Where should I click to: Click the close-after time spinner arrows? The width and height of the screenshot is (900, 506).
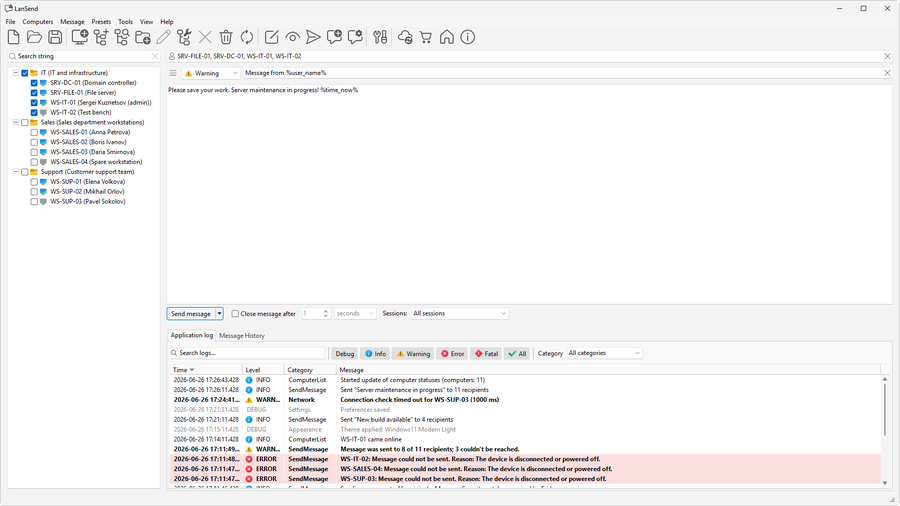coord(325,314)
